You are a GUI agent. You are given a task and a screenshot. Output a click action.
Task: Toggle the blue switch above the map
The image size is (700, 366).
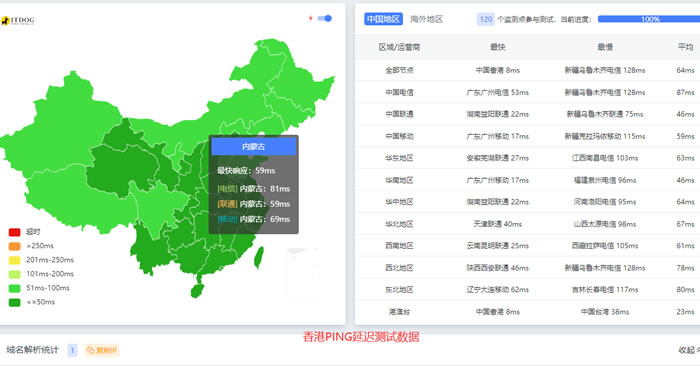coord(325,18)
